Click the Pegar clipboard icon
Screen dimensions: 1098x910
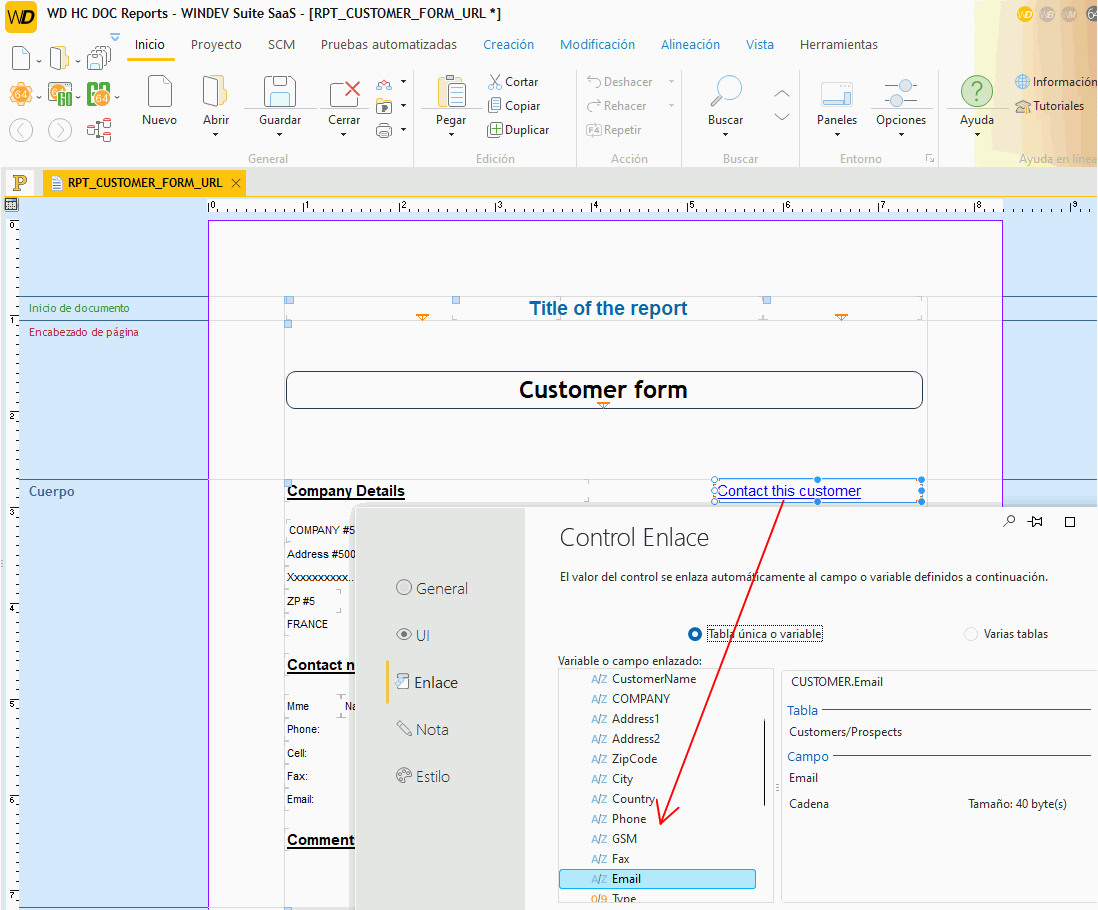tap(452, 92)
